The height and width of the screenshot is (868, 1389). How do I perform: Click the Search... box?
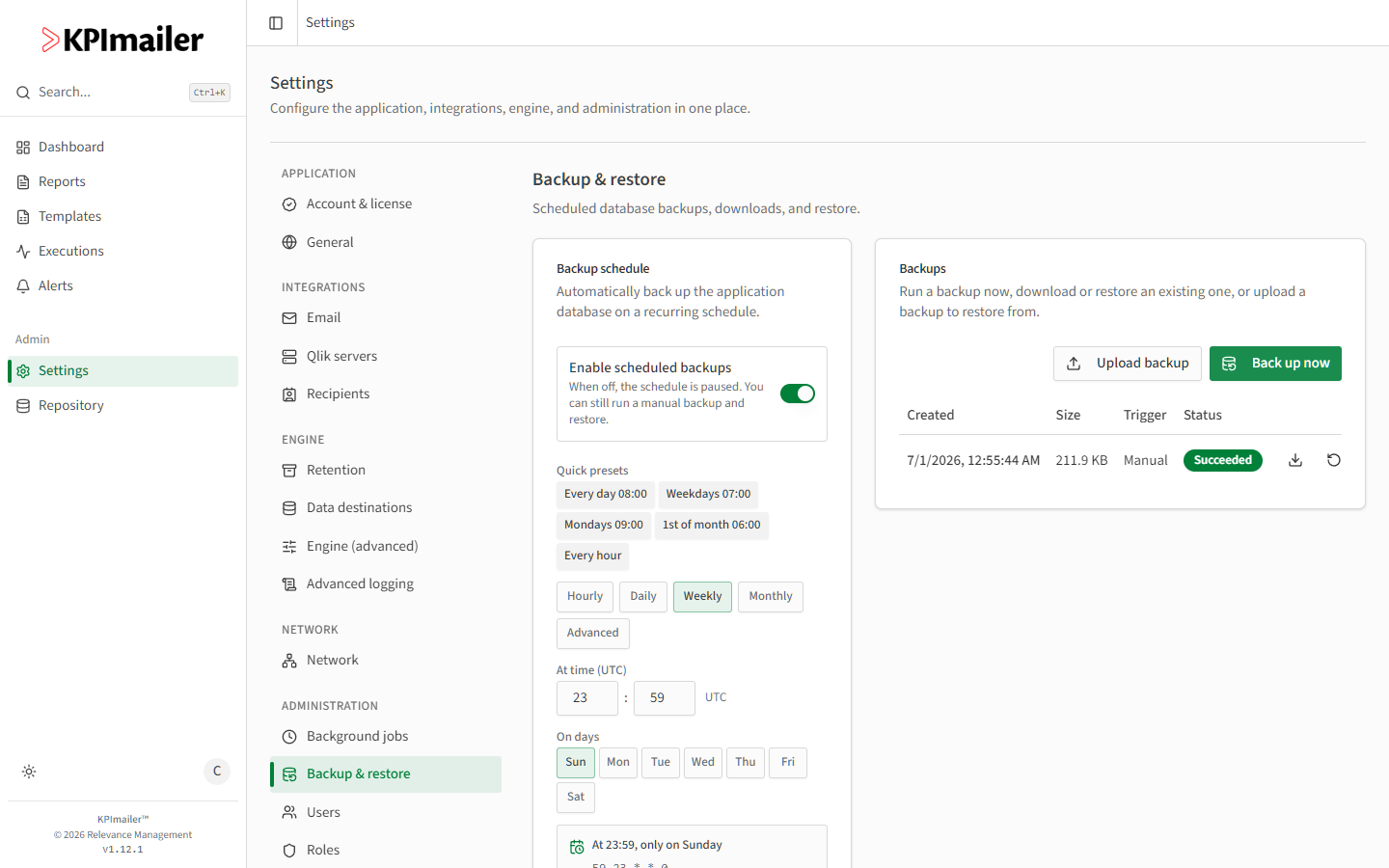123,93
